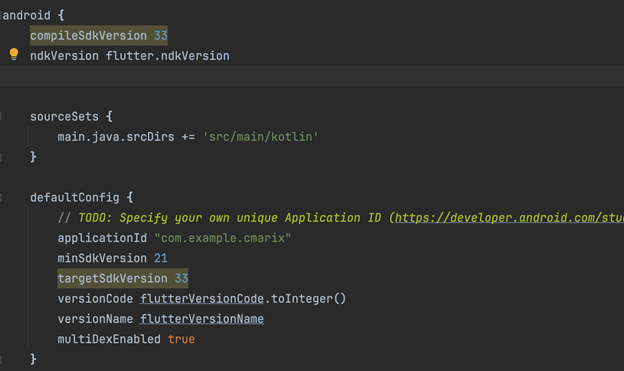The image size is (624, 371).
Task: Click the "com.example.cmarix" string
Action: click(222, 238)
